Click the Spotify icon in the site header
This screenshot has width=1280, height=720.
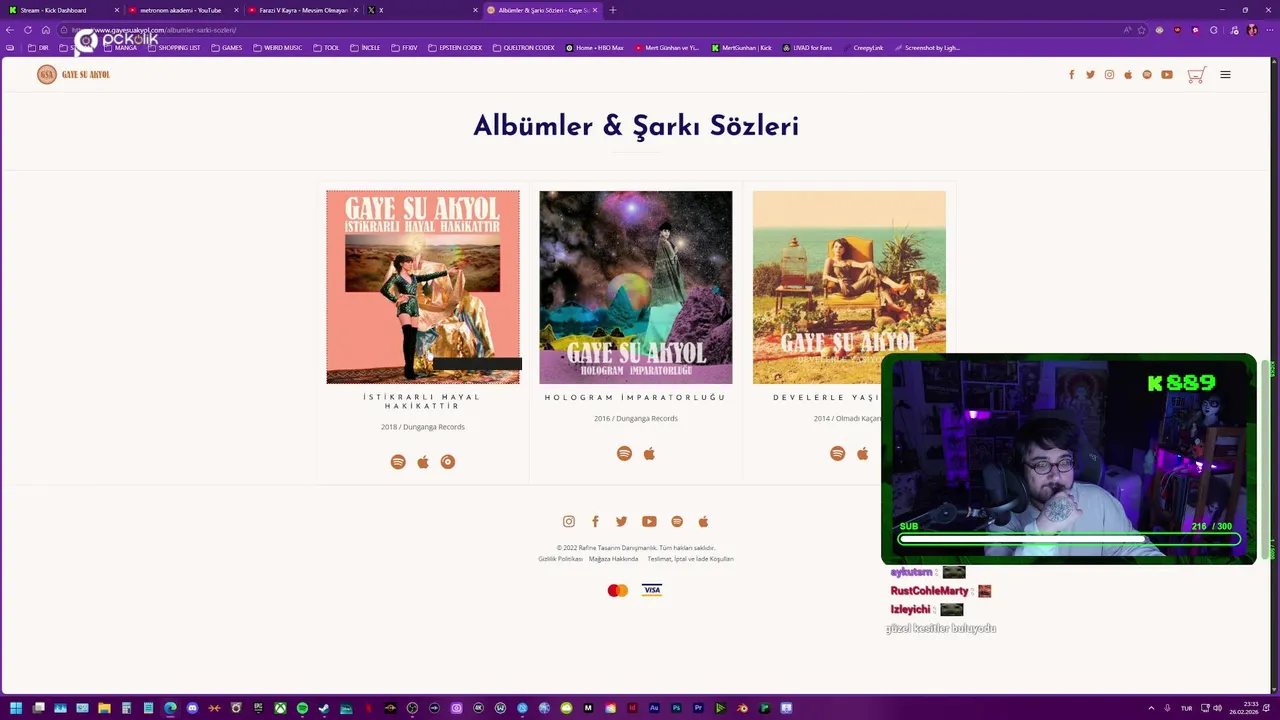[x=1147, y=75]
